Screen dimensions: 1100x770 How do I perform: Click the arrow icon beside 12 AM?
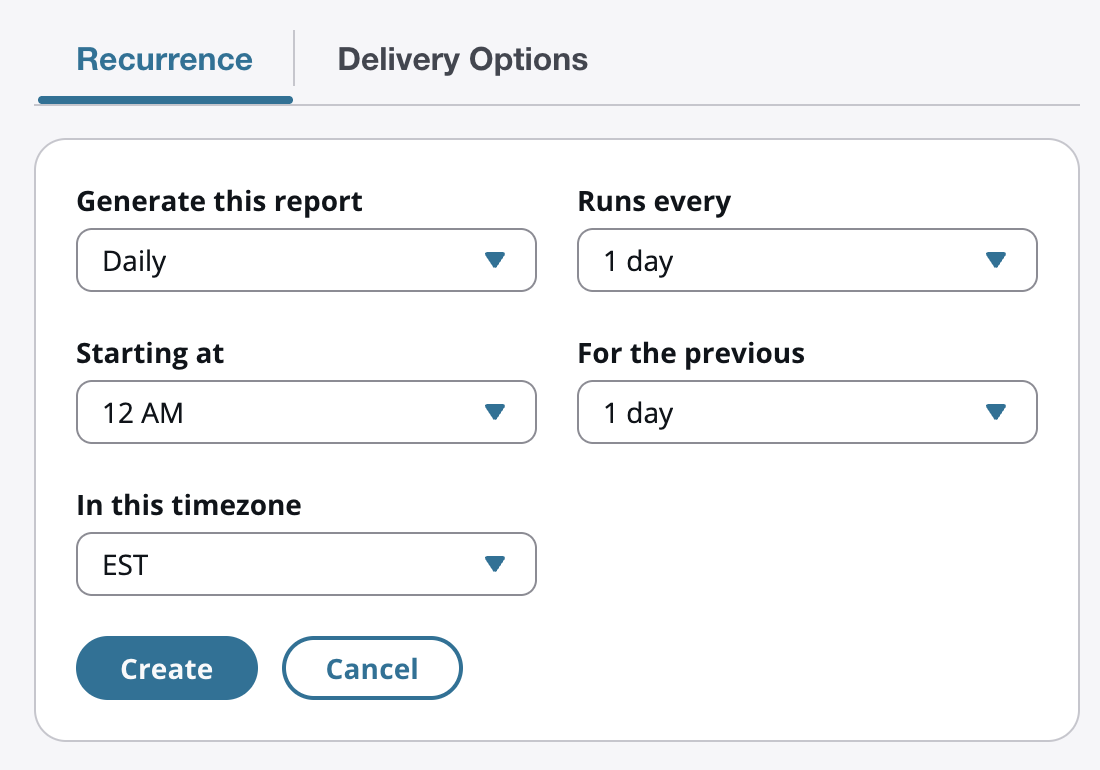click(x=494, y=412)
